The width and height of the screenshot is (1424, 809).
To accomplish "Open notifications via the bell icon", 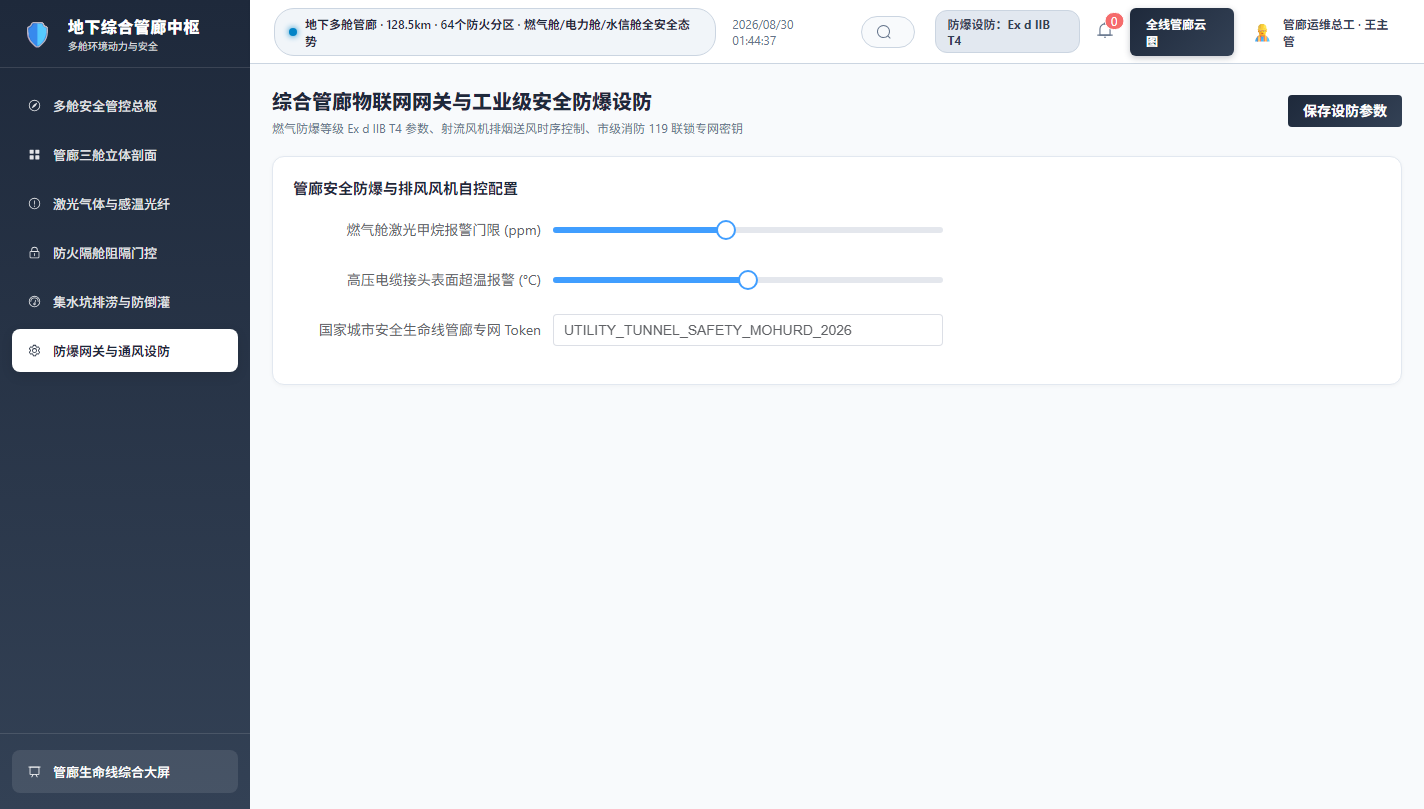I will click(1105, 31).
